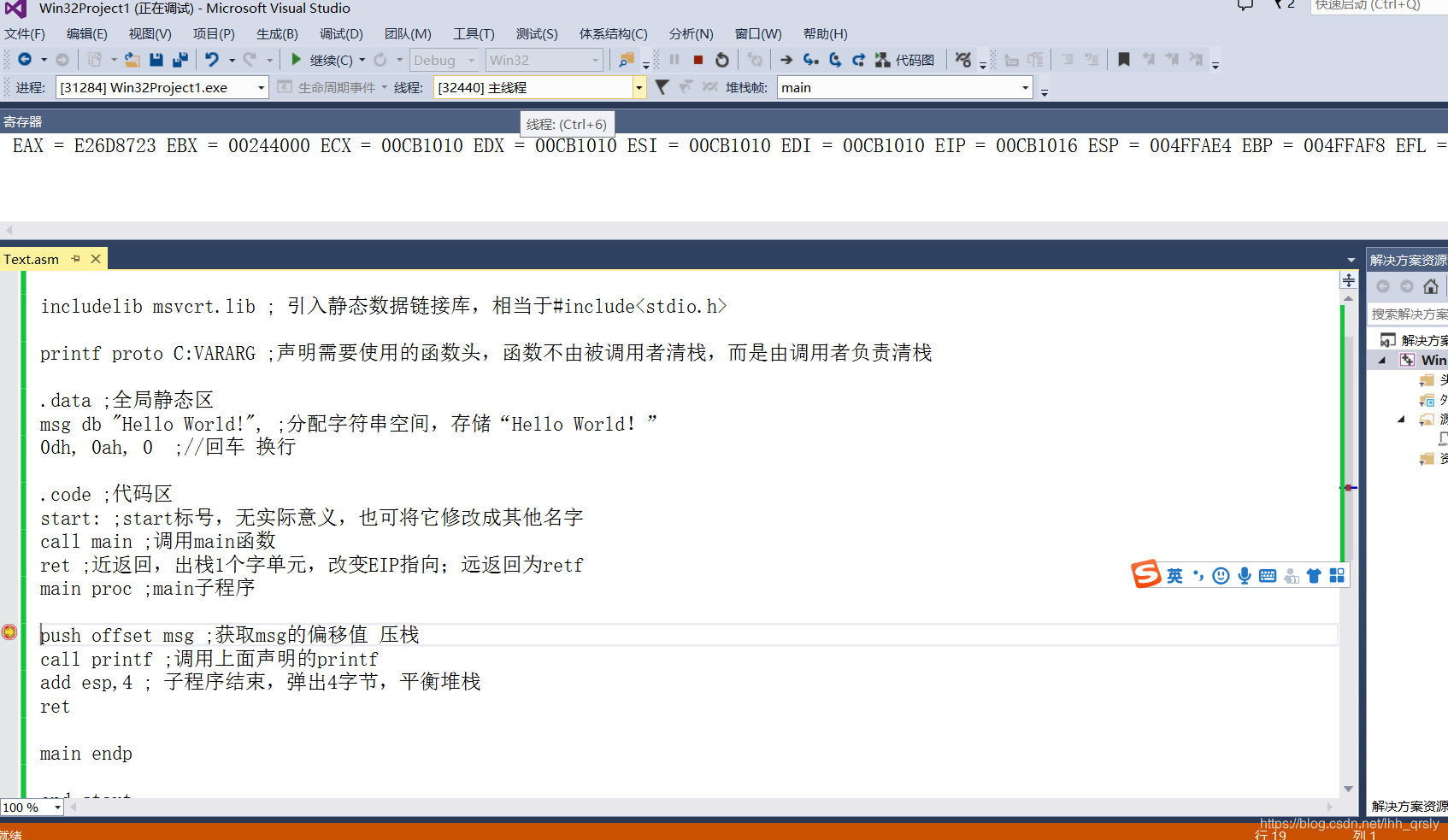Click the Solution Explorer search field
Viewport: 1448px width, 840px height.
click(1407, 314)
